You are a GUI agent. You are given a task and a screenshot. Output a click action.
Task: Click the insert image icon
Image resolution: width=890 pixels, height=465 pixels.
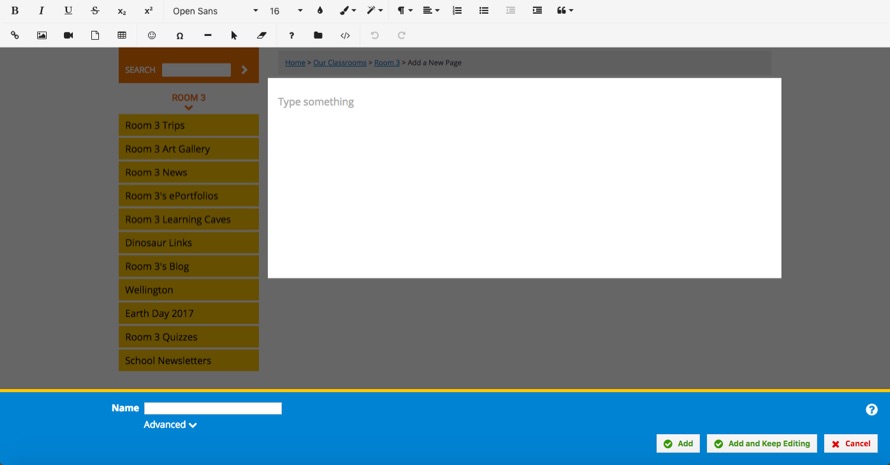tap(42, 35)
